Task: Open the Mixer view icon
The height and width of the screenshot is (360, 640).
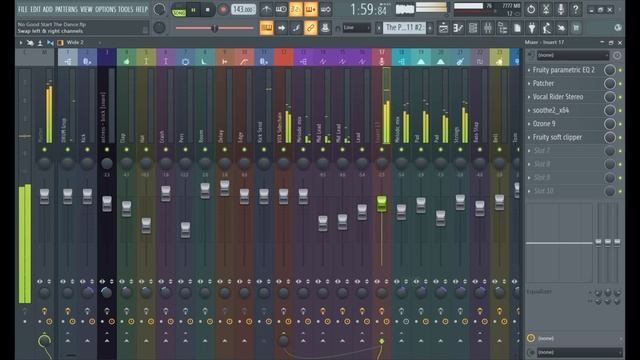Action: click(488, 28)
